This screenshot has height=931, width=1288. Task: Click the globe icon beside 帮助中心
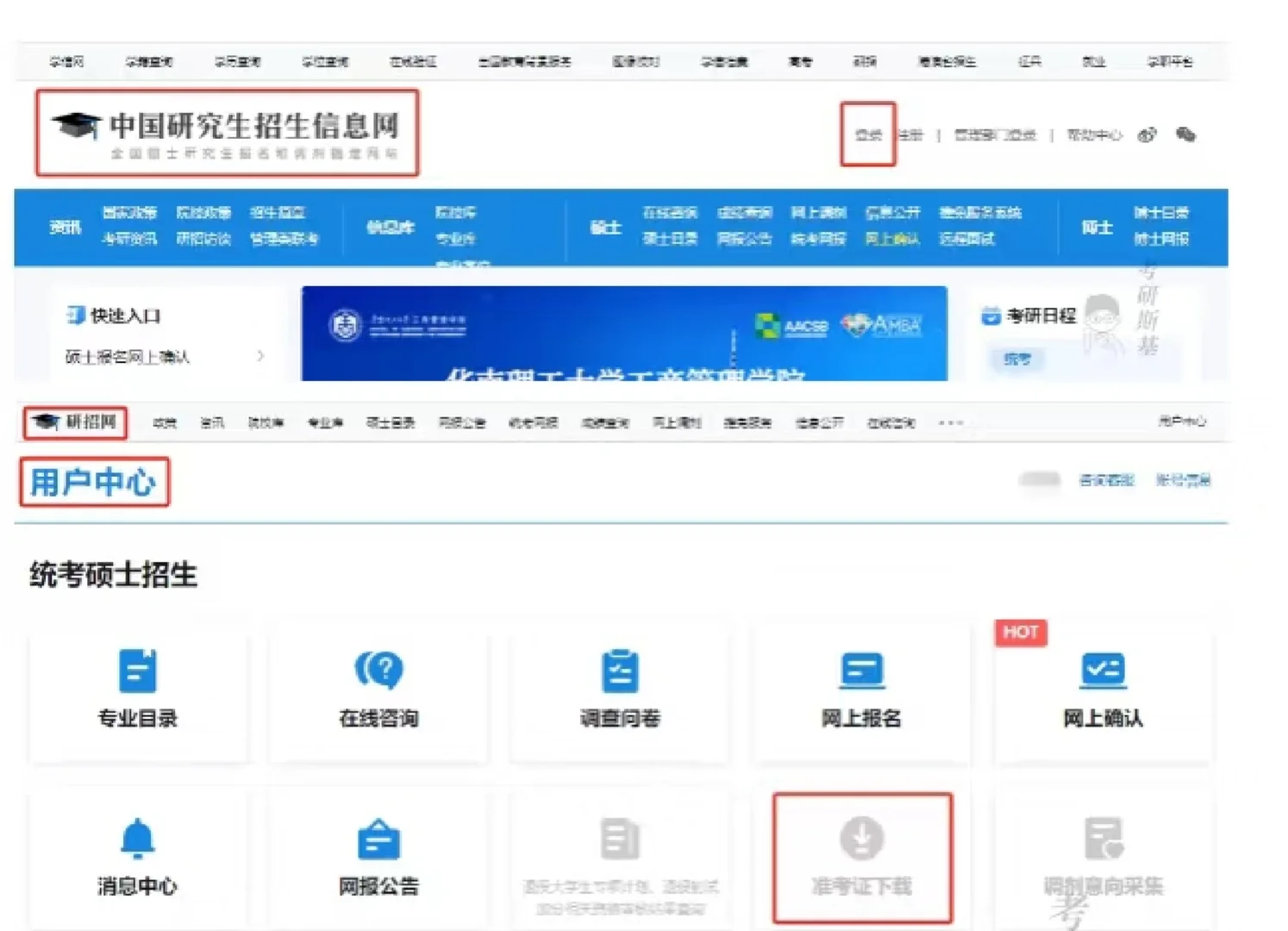(x=1147, y=135)
